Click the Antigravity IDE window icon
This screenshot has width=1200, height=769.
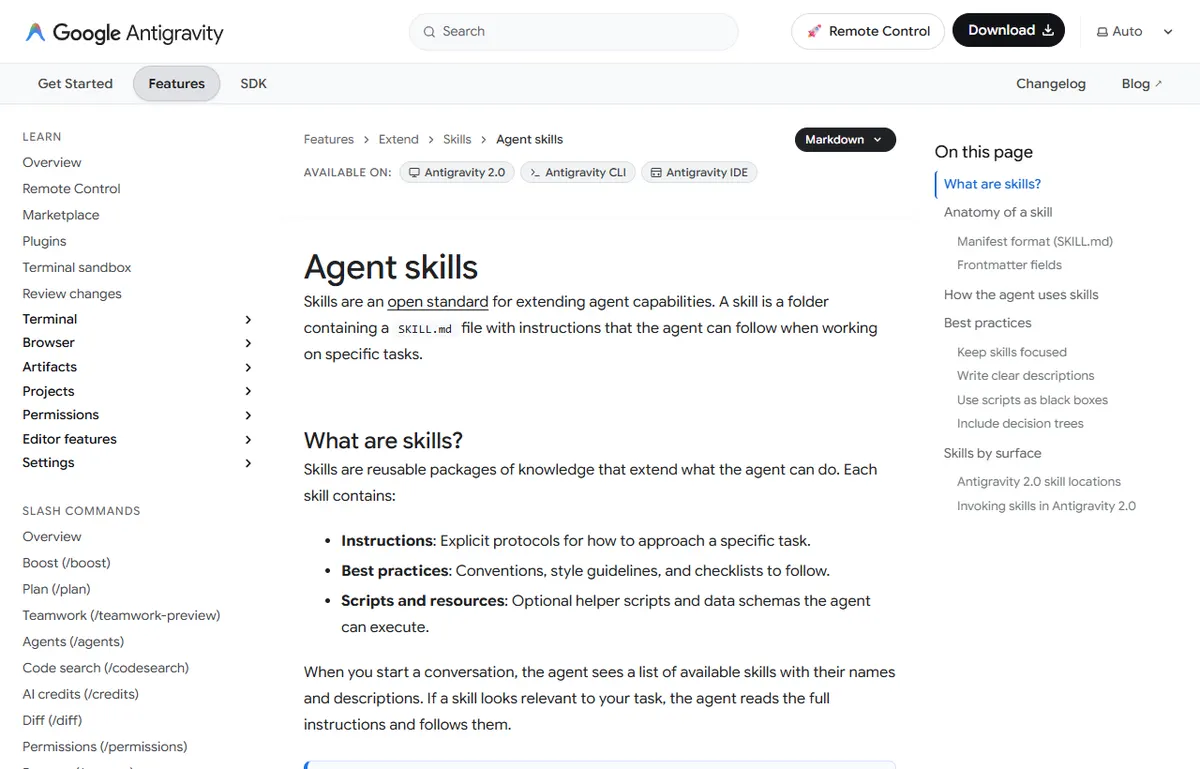[x=656, y=172]
